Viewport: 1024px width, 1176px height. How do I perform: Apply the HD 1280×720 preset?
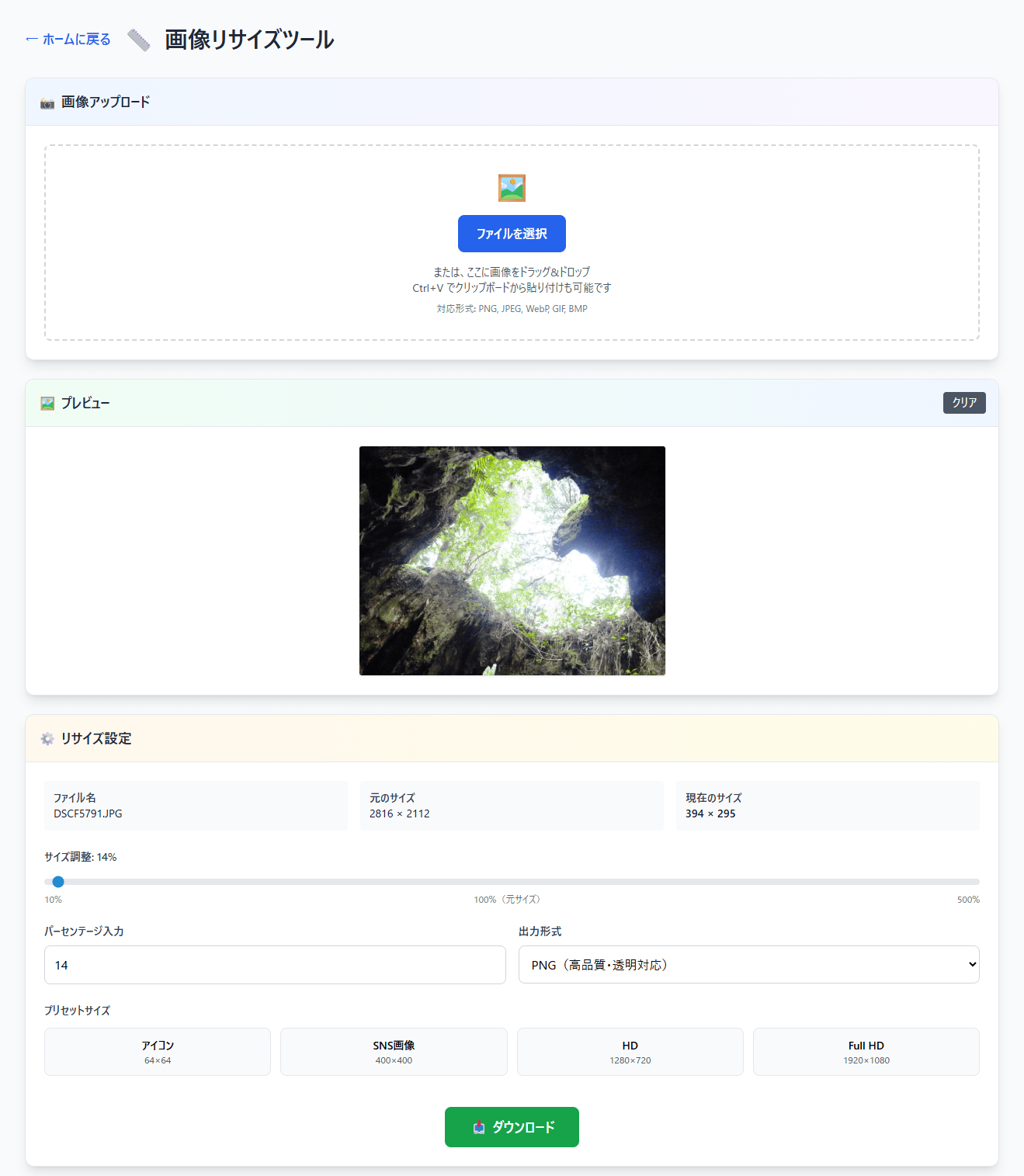point(630,1052)
